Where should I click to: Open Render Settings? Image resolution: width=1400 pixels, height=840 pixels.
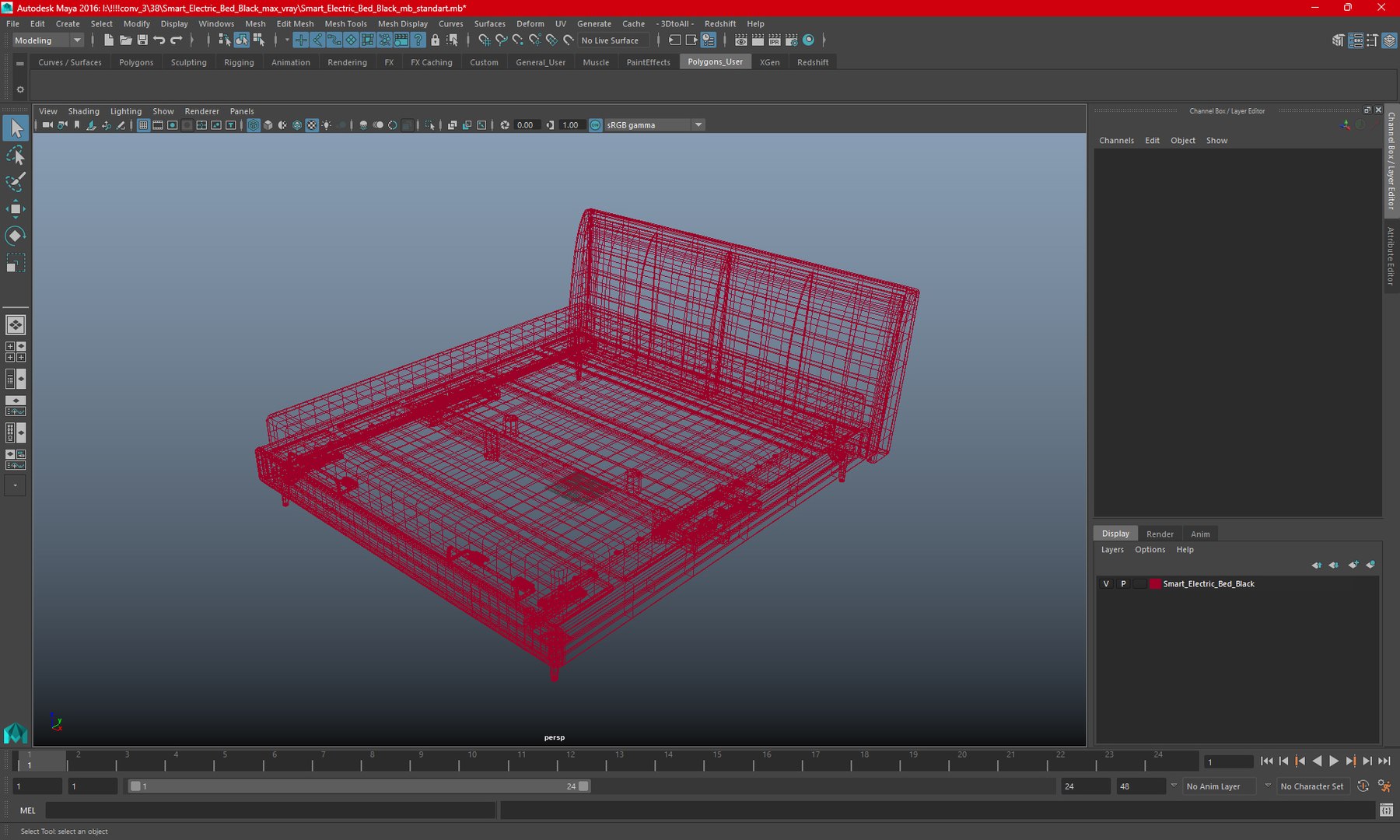click(x=792, y=40)
